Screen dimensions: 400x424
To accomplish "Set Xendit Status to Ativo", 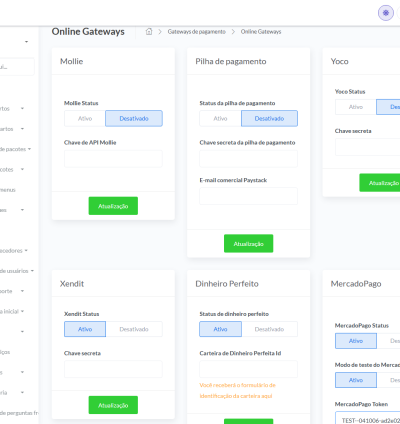I will click(x=85, y=329).
